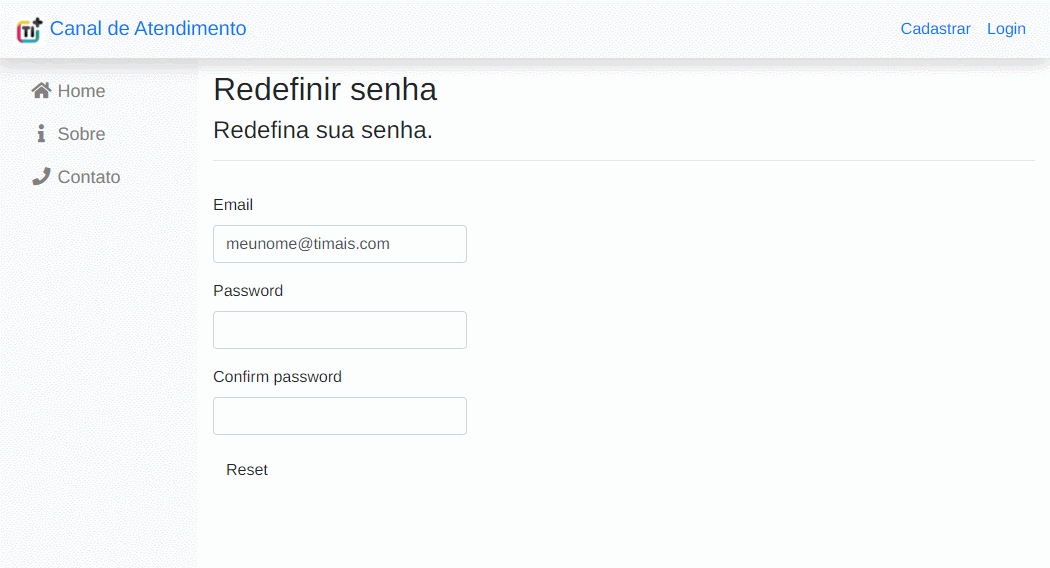1050x568 pixels.
Task: Click the Redefina sua senha subheading
Action: coord(323,130)
